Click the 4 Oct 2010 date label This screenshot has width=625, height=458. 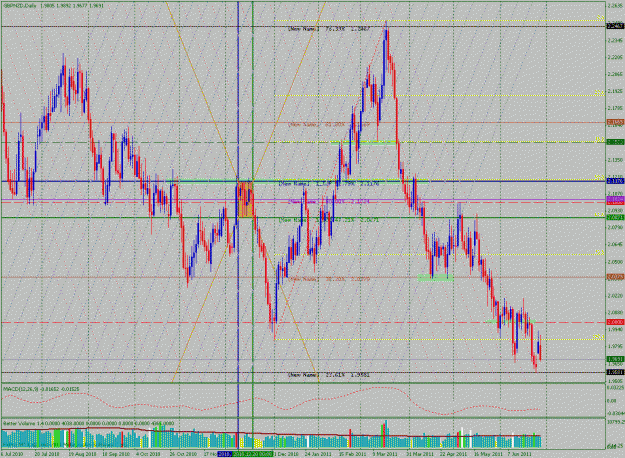coord(148,454)
